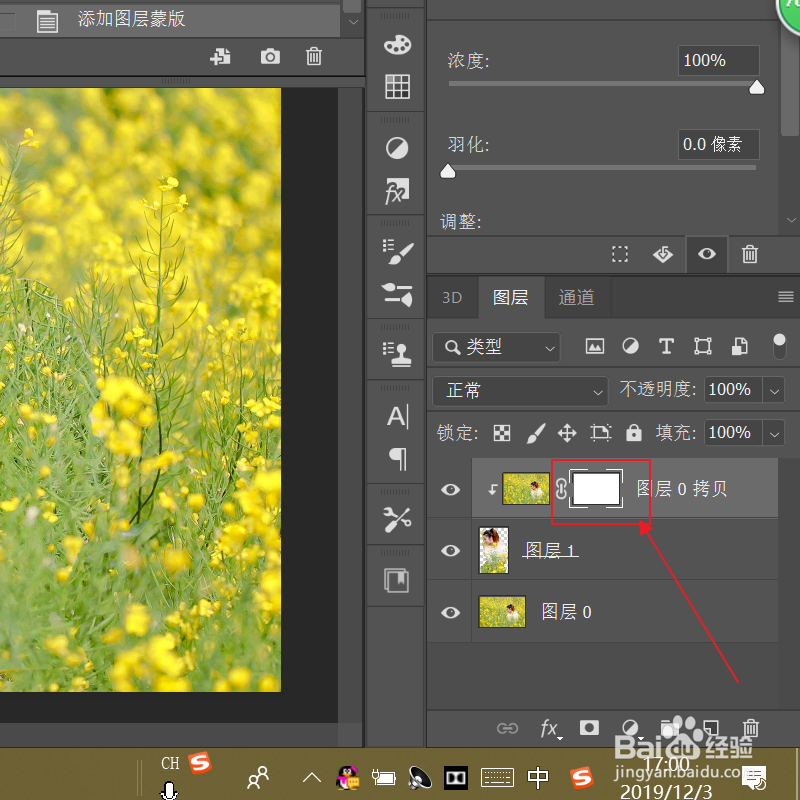
Task: Add layer mask button at bottom
Action: 589,728
